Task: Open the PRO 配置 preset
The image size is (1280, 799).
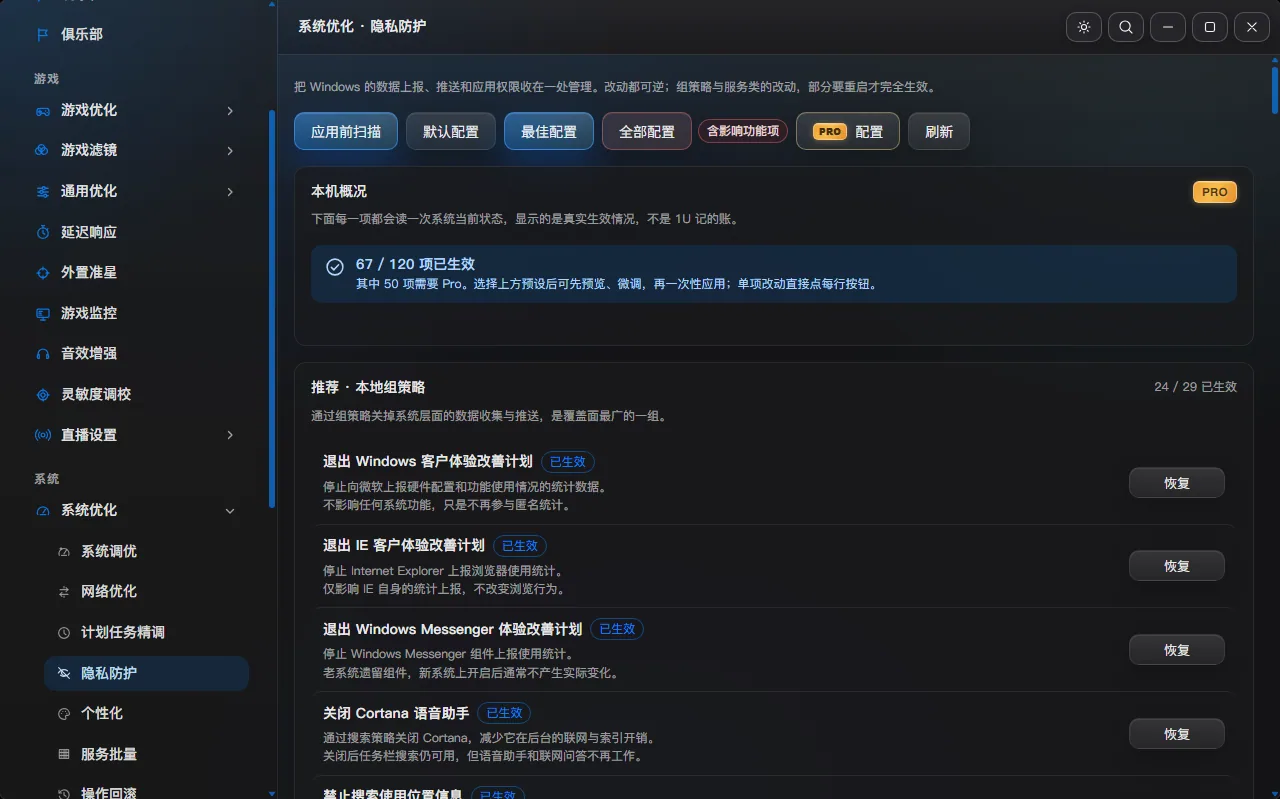Action: pos(848,131)
